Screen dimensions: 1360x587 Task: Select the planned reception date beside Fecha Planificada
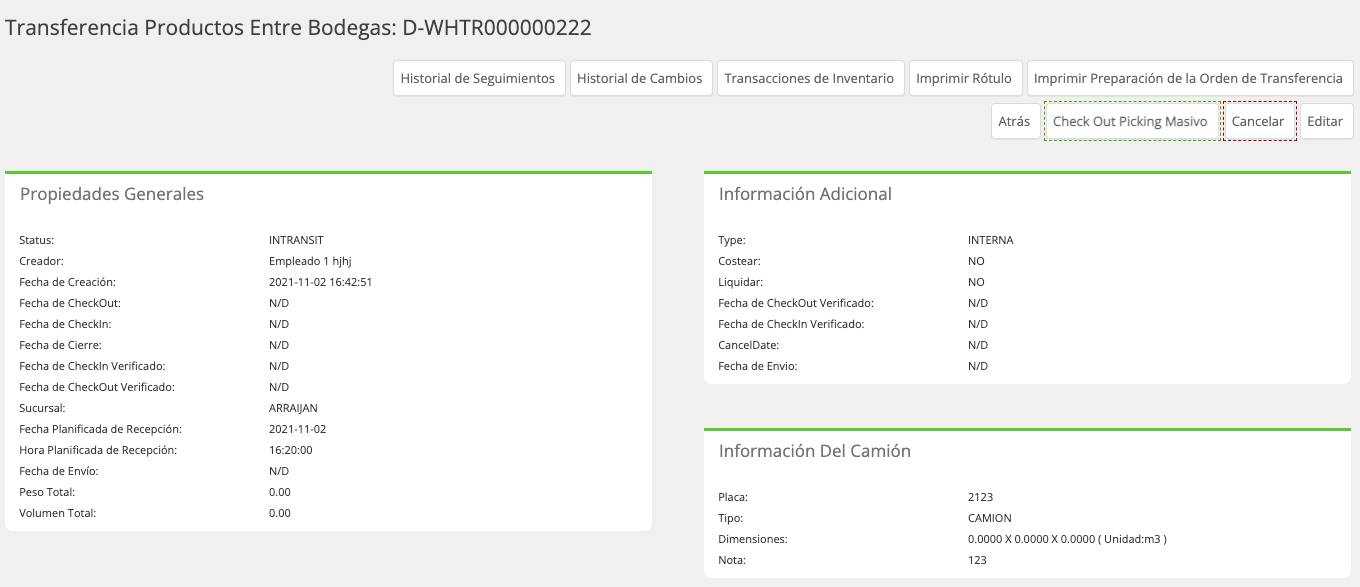click(x=298, y=429)
